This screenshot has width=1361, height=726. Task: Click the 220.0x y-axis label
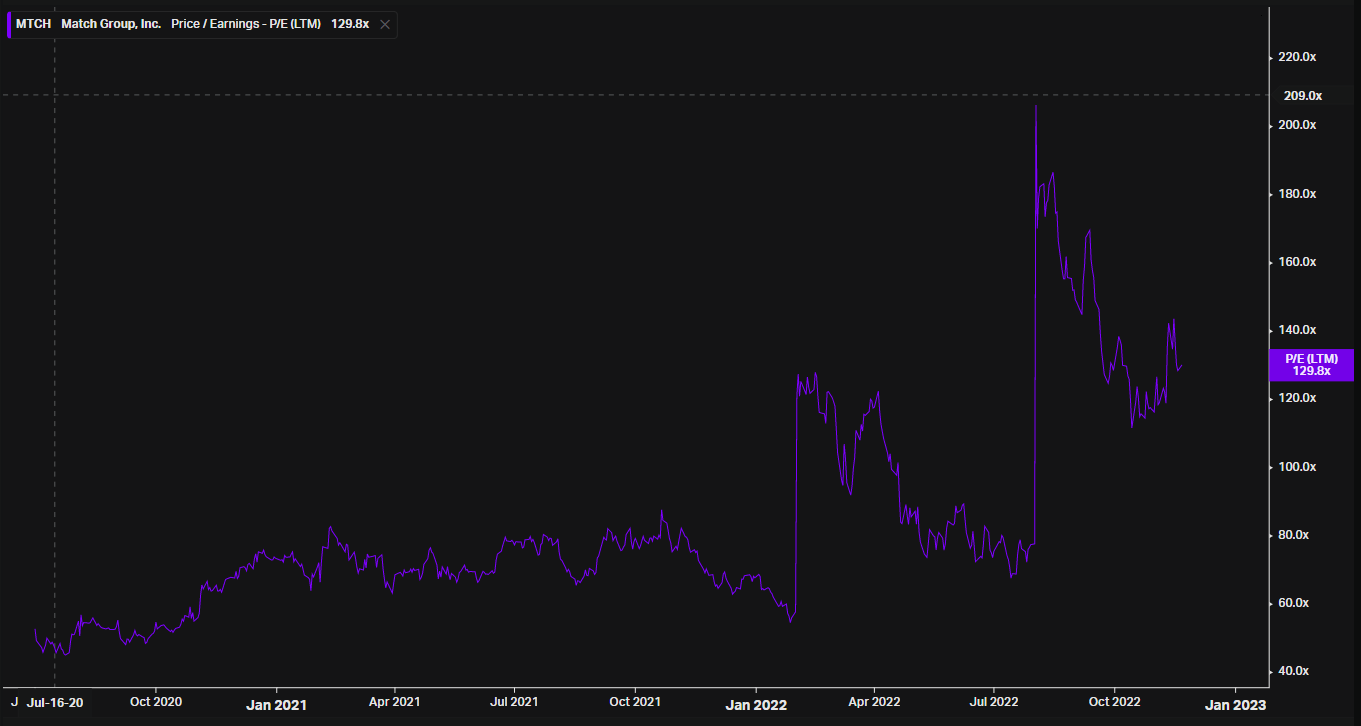click(x=1297, y=57)
